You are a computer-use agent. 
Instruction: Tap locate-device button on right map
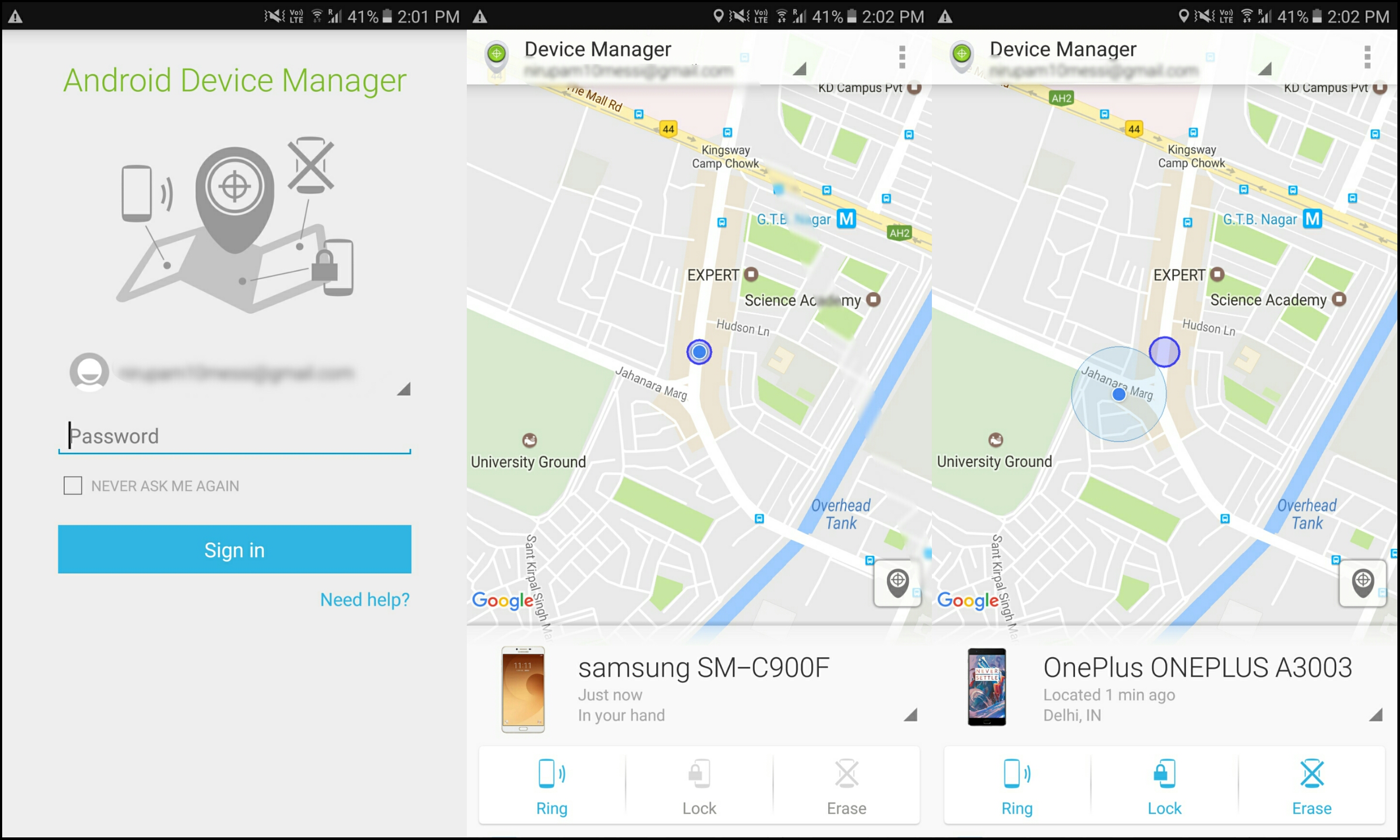(x=1363, y=583)
